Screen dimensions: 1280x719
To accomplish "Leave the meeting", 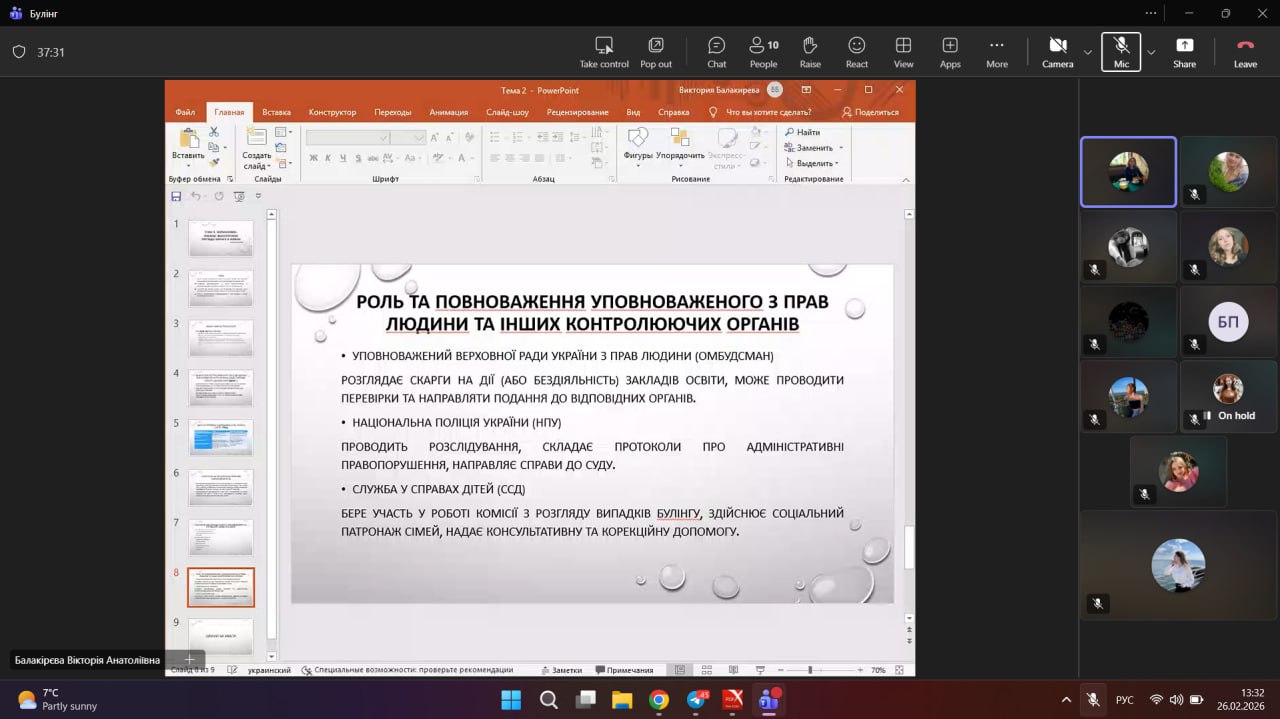I will click(1245, 52).
